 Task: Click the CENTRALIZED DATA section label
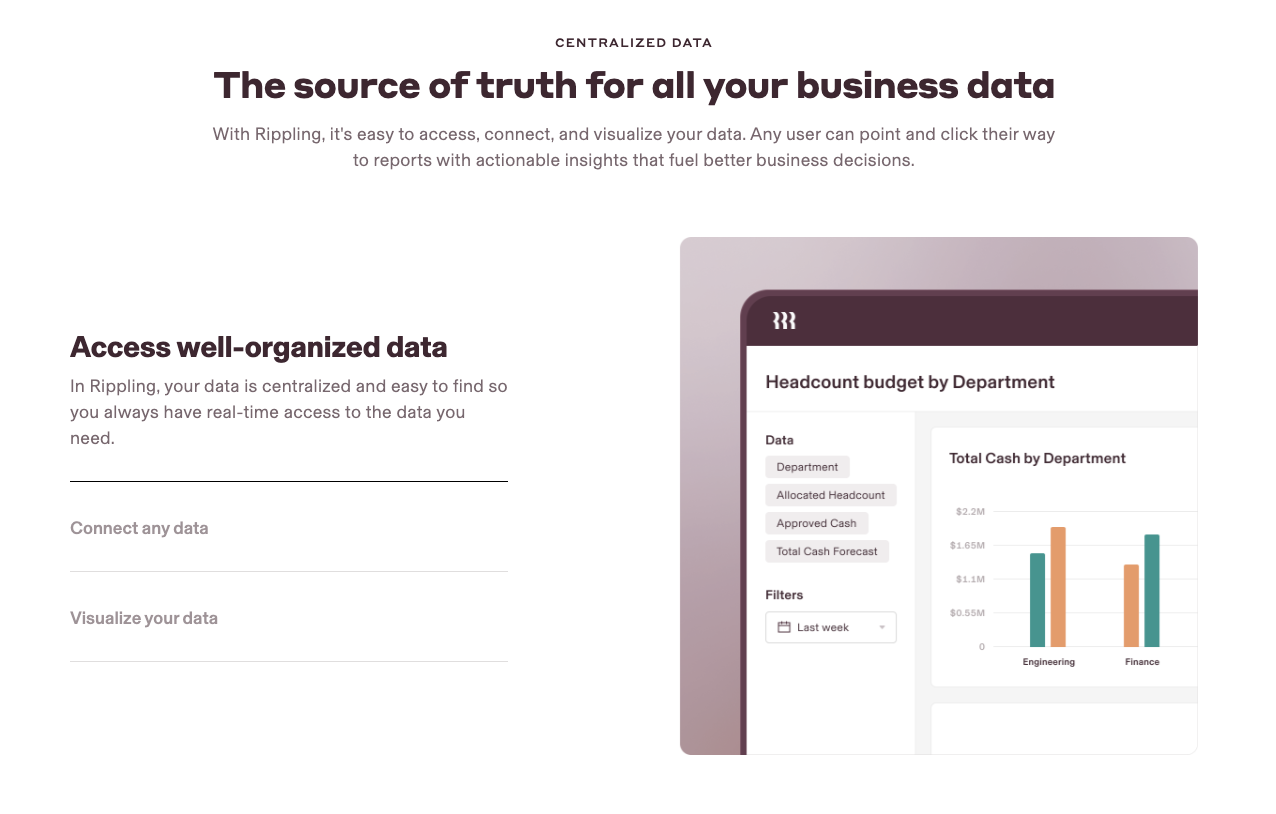[x=633, y=43]
